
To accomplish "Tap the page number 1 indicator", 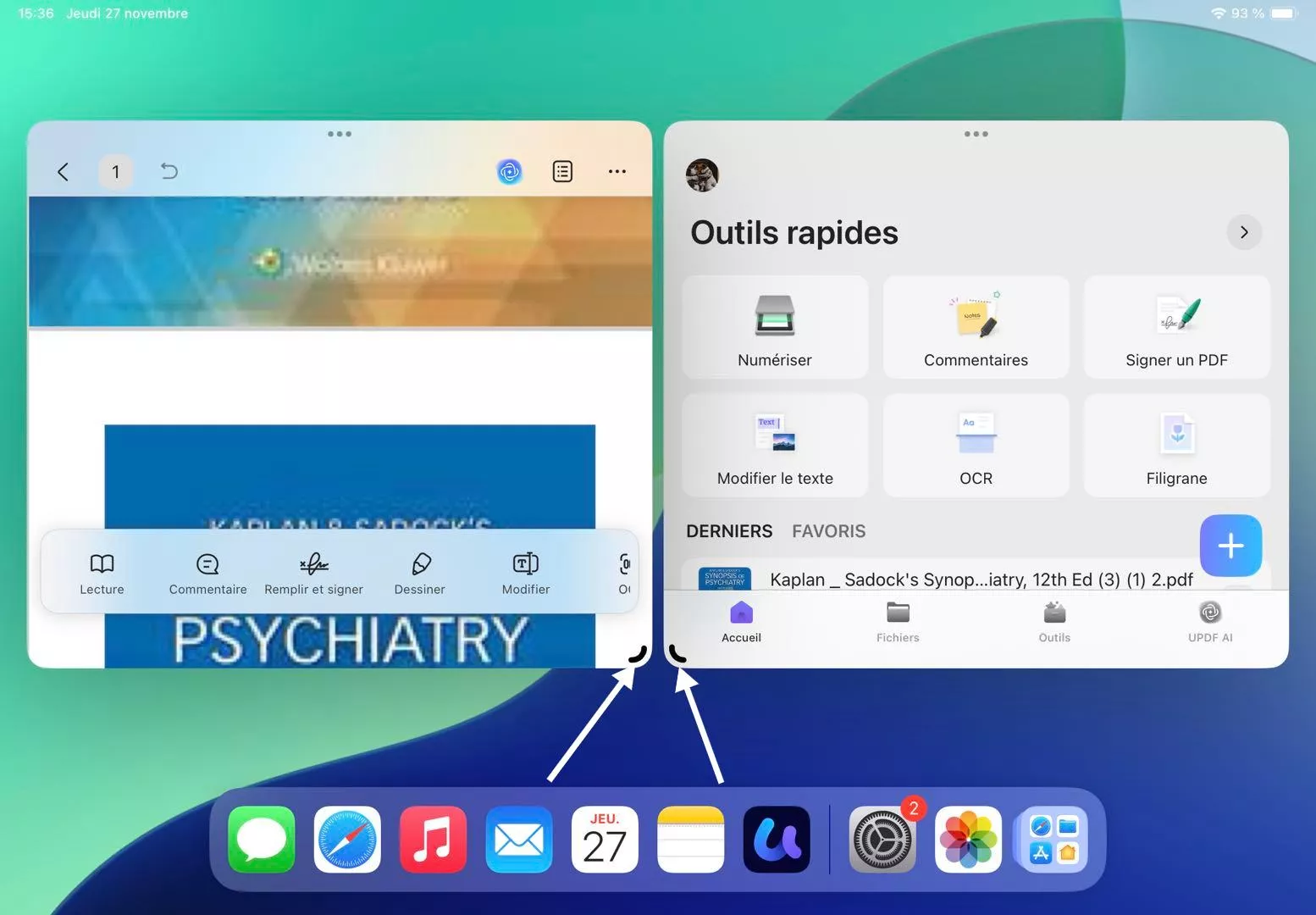I will point(116,172).
